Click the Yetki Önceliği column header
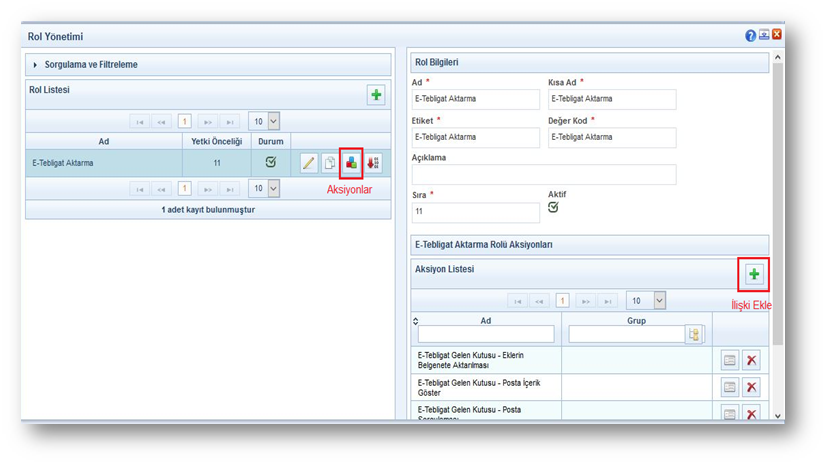The image size is (827, 466). click(216, 142)
